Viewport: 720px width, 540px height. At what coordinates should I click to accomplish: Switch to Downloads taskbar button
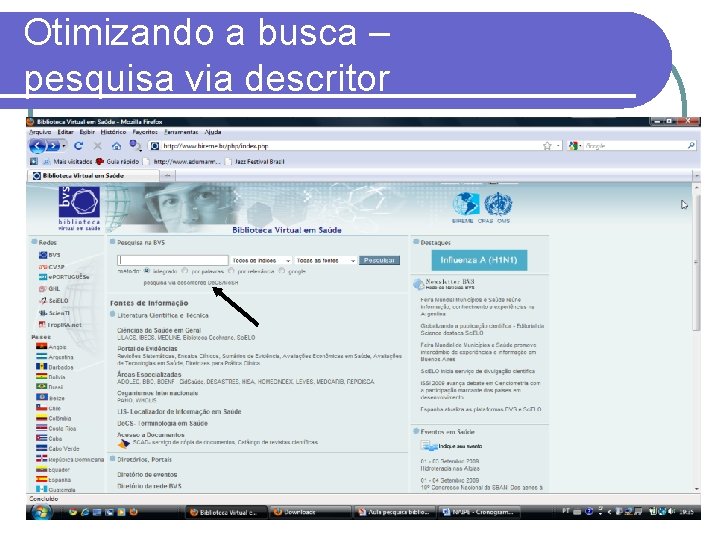(310, 512)
